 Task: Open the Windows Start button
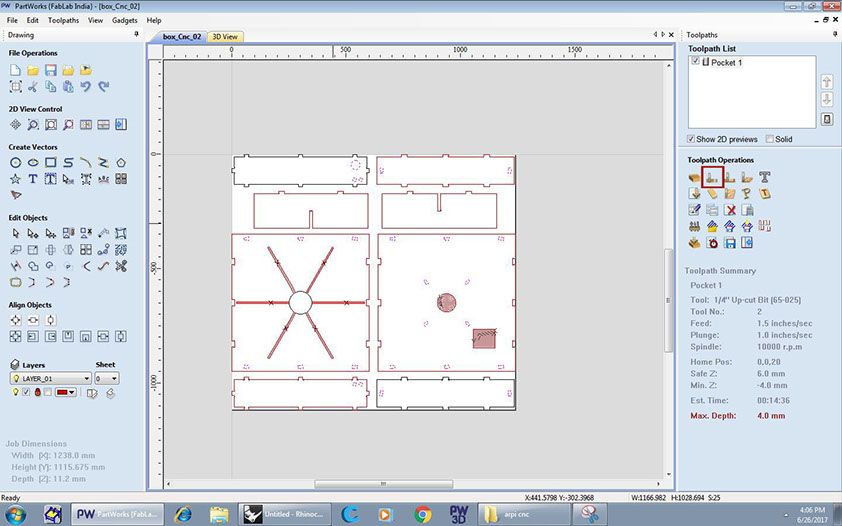[15, 514]
